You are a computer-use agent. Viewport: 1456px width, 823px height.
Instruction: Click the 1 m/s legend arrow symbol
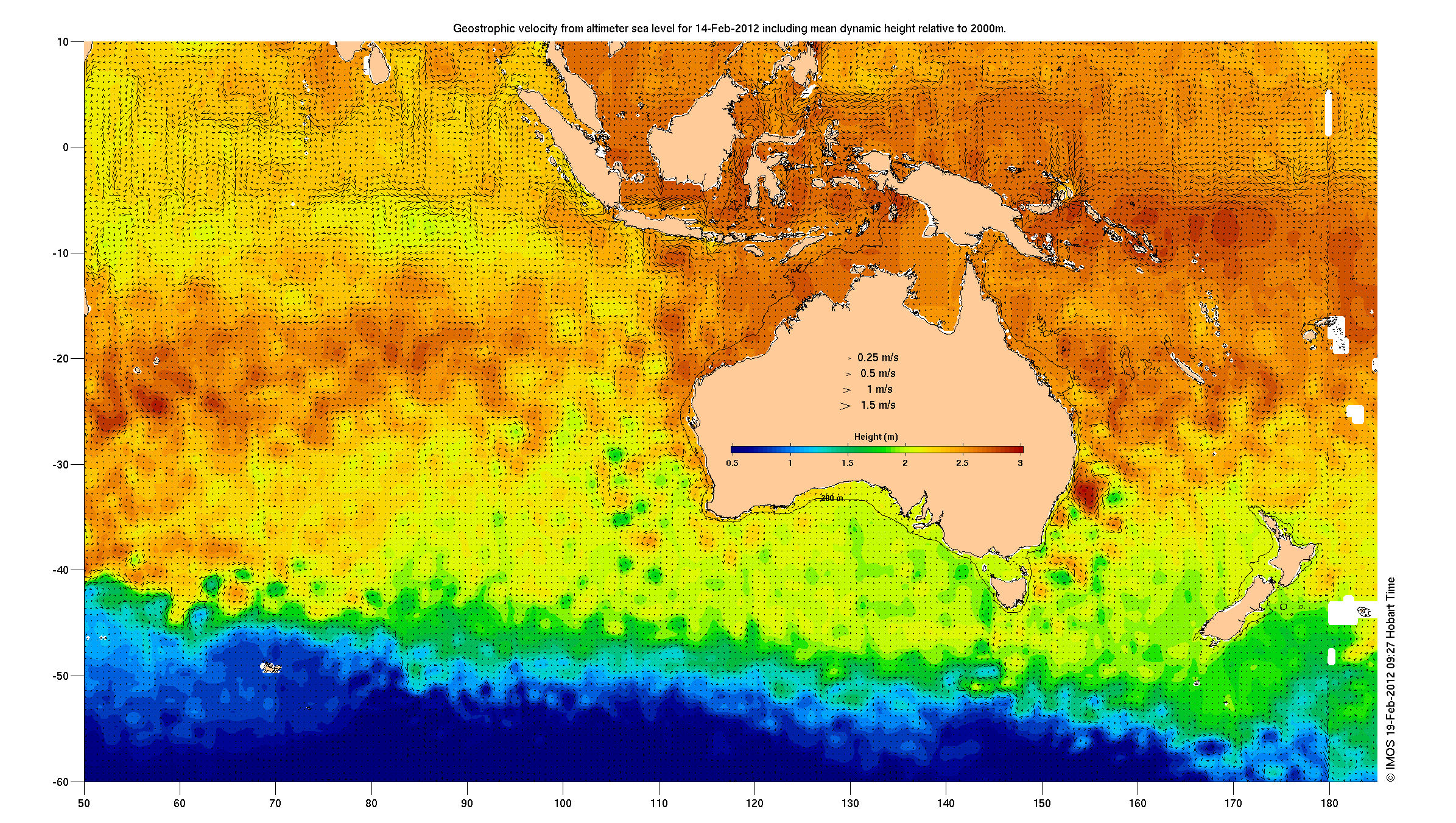click(846, 390)
